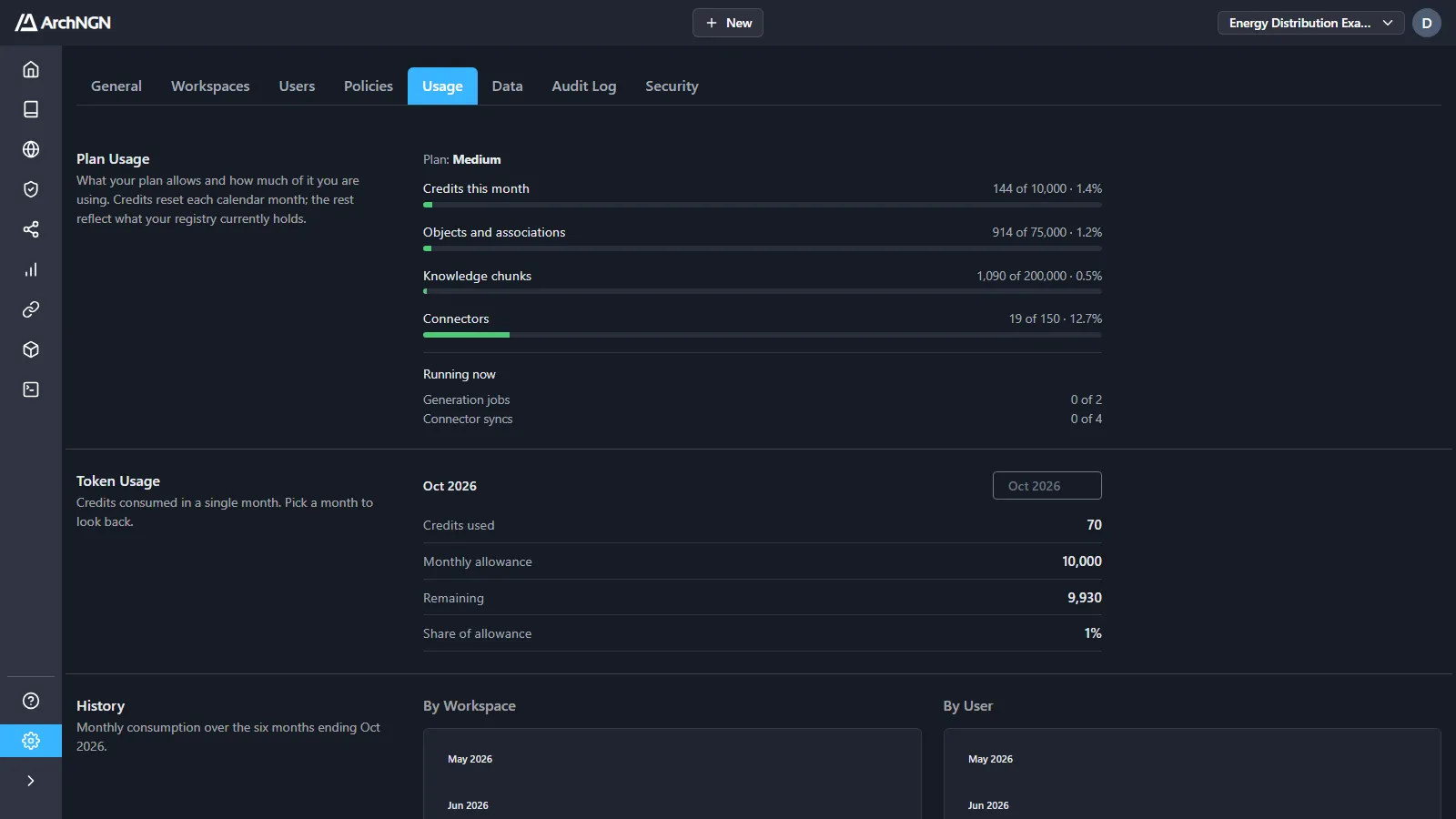Viewport: 1456px width, 819px height.
Task: Click Jun 2026 label in By Workspace chart
Action: pyautogui.click(x=468, y=805)
